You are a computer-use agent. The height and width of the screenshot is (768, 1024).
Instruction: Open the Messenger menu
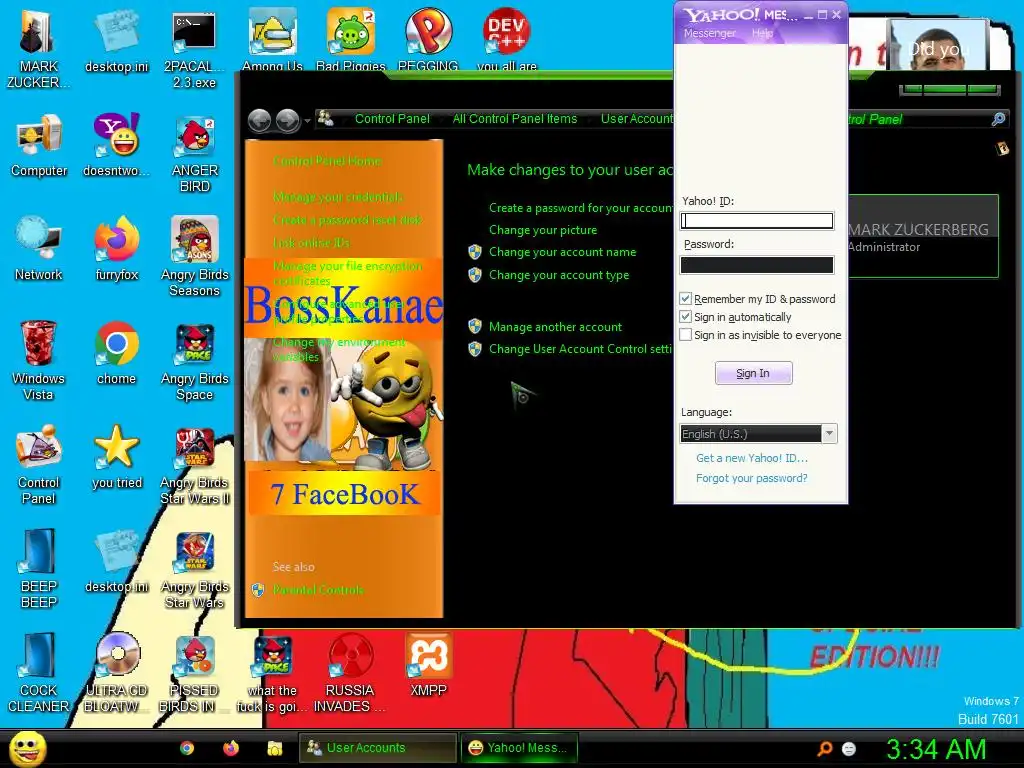coord(709,33)
